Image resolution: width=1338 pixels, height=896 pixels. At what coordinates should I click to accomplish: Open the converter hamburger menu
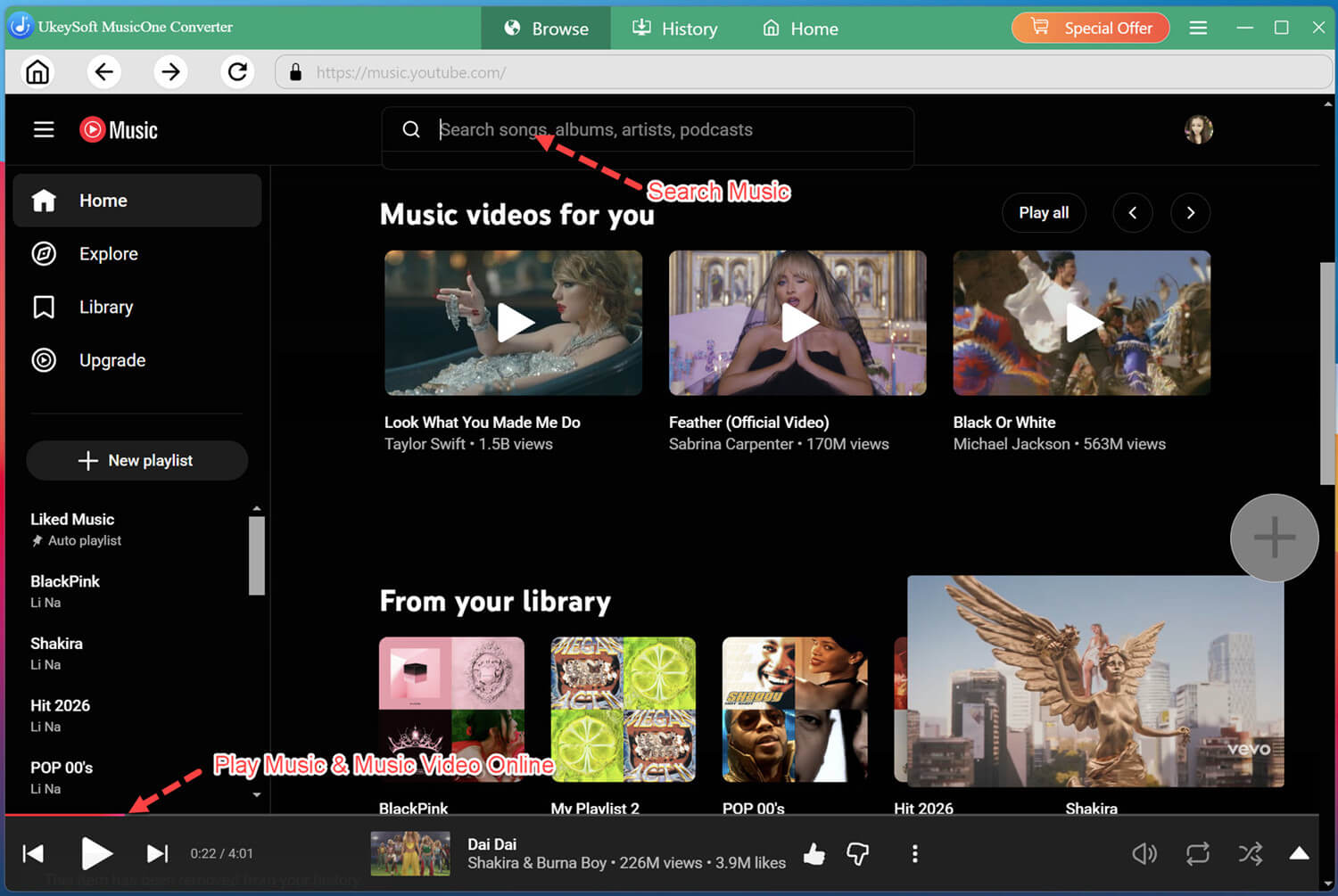coord(1198,28)
